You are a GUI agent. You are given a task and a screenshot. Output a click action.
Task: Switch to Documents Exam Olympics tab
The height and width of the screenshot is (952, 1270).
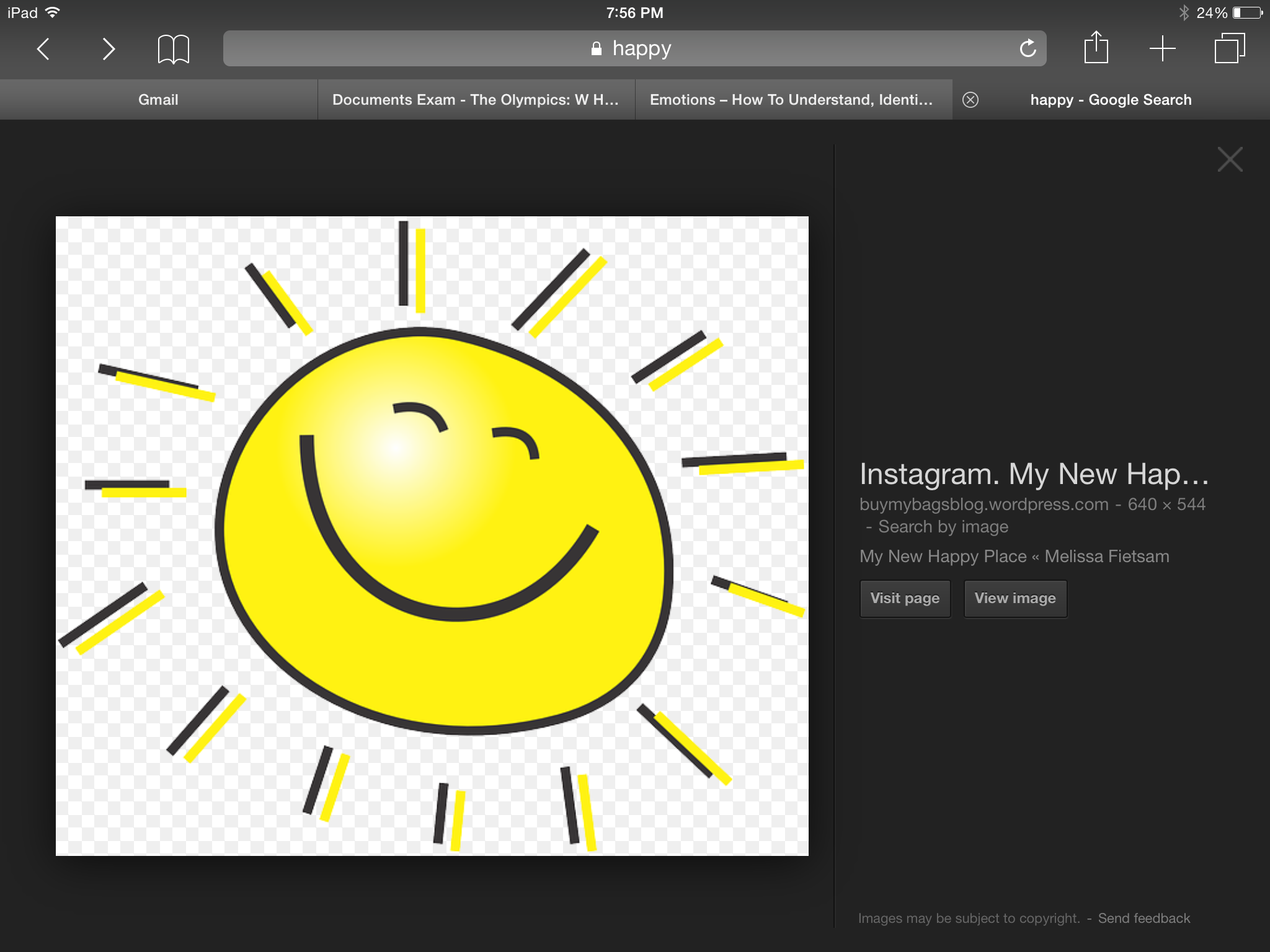(476, 100)
